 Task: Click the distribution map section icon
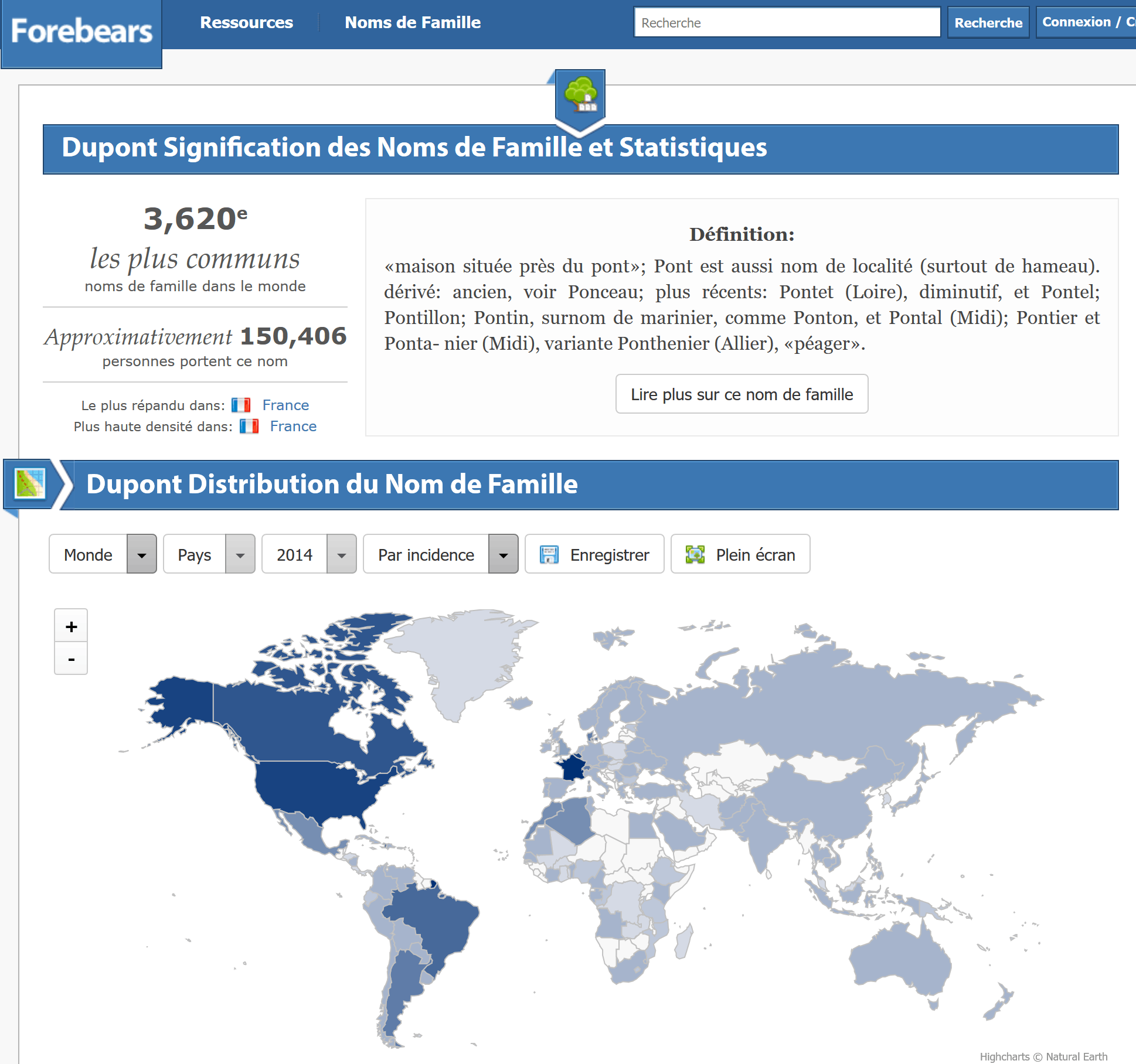30,484
